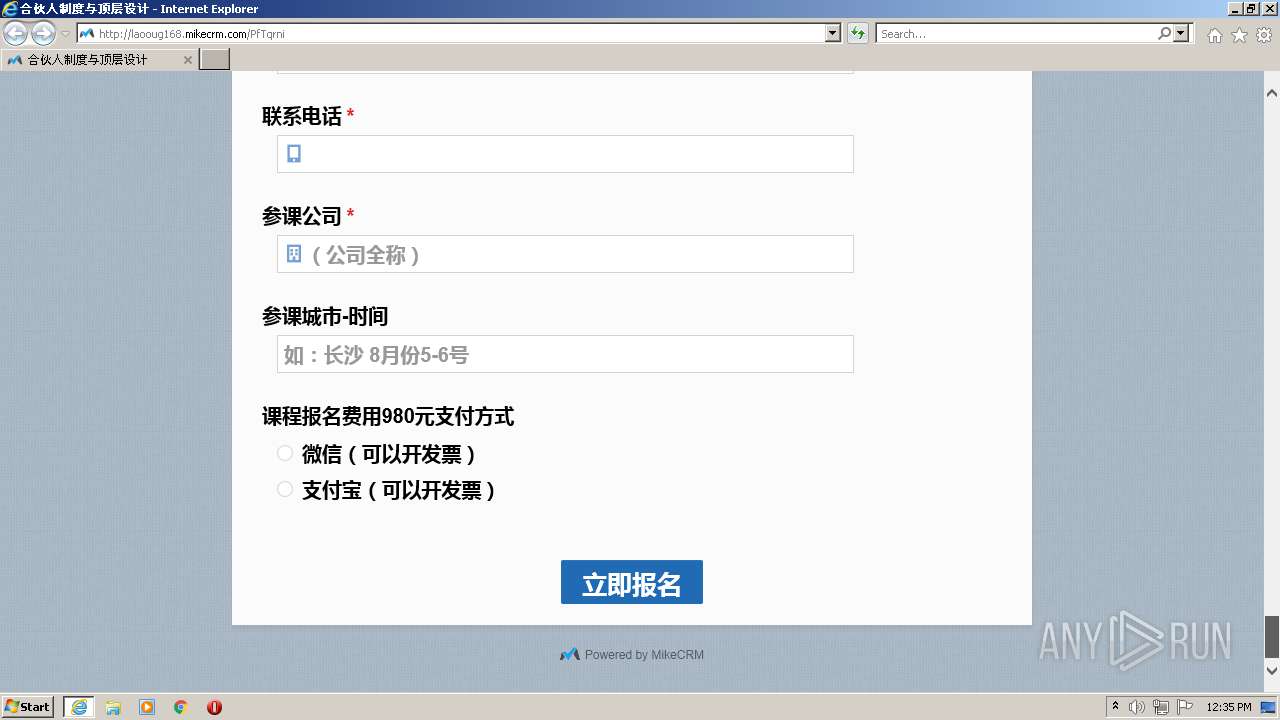Click the Search box in toolbar
Viewport: 1280px width, 720px height.
tap(1016, 34)
